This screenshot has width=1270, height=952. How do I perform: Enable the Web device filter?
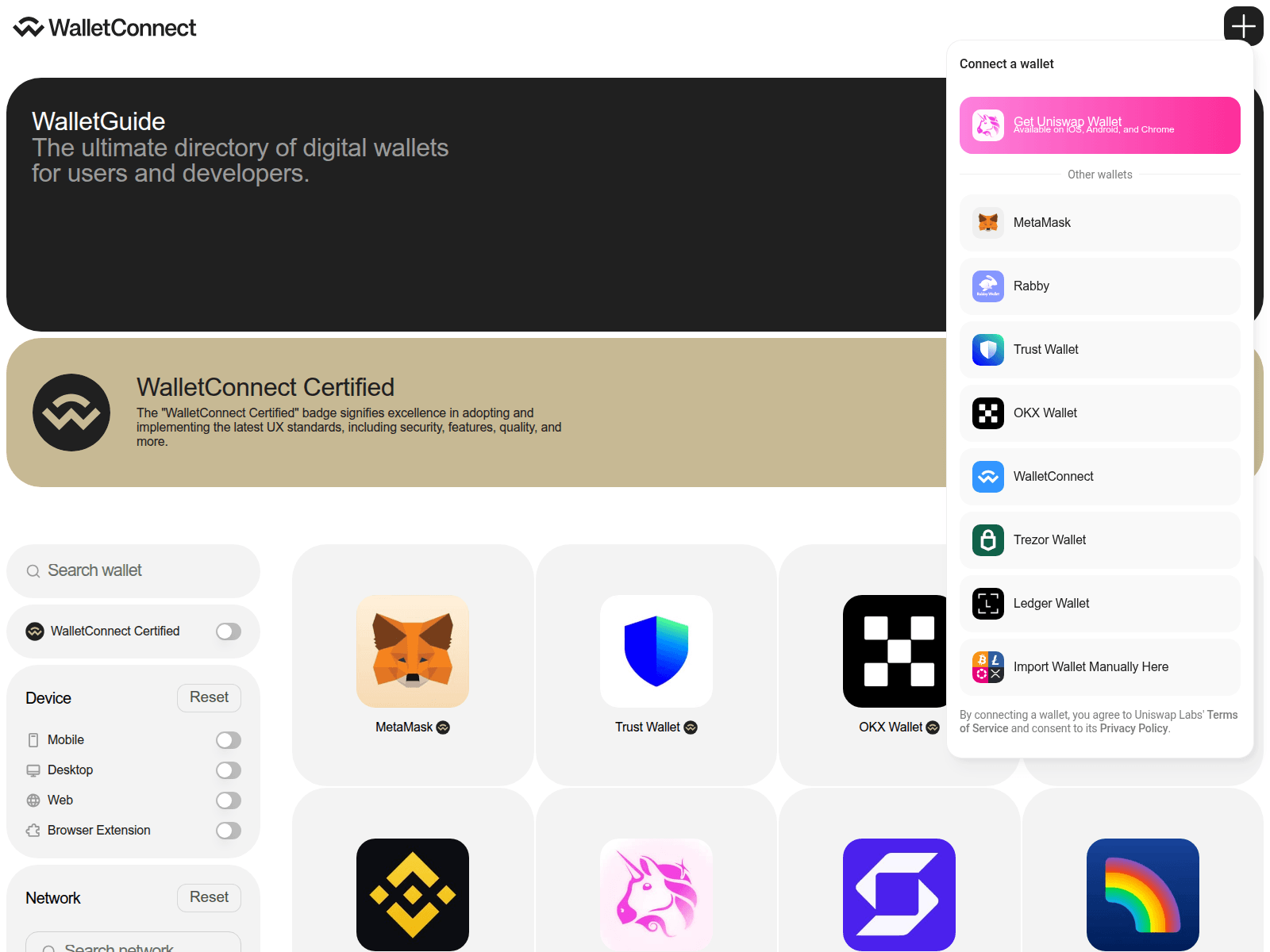point(229,800)
